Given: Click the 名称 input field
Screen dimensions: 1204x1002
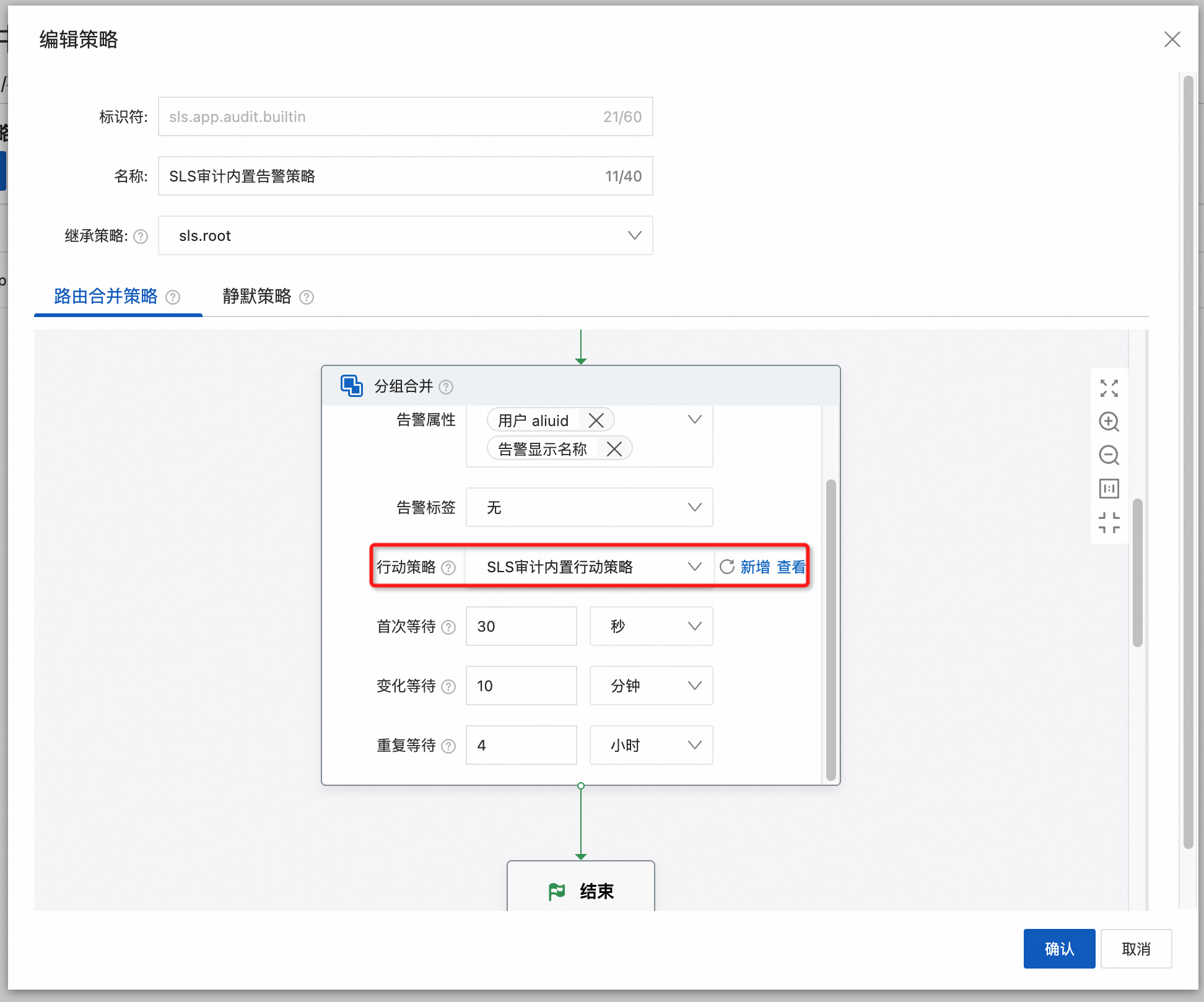Looking at the screenshot, I should (x=406, y=176).
